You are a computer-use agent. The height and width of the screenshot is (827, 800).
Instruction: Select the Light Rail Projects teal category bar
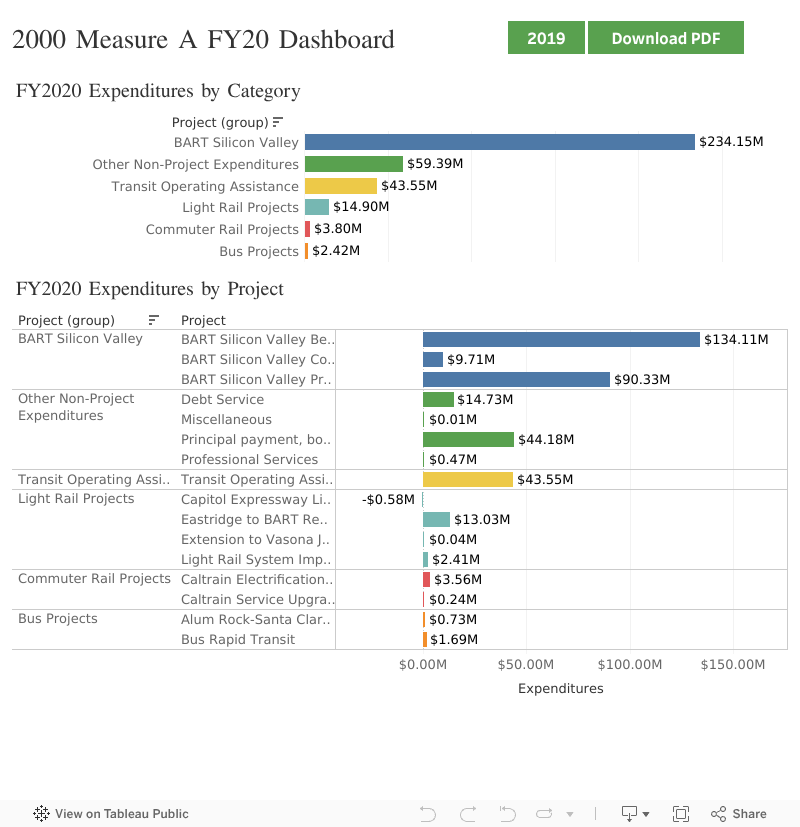pos(317,207)
